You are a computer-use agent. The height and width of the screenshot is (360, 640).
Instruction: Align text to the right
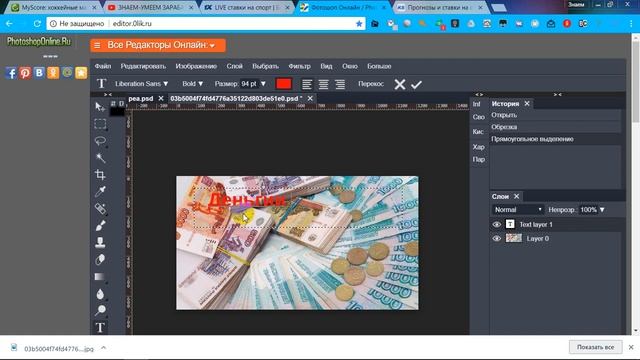[x=340, y=84]
